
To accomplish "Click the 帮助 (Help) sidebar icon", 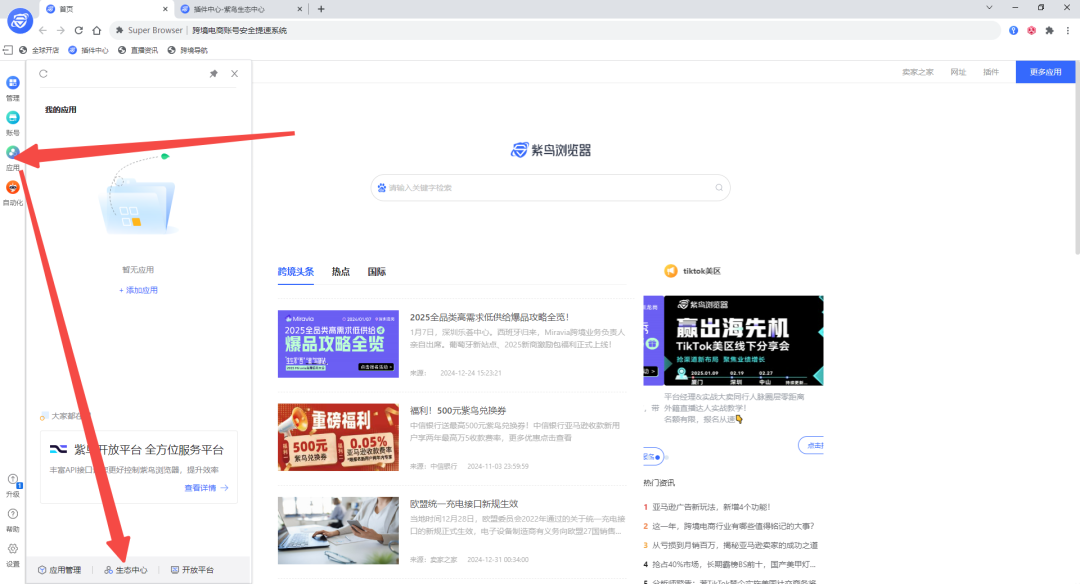I will (13, 515).
